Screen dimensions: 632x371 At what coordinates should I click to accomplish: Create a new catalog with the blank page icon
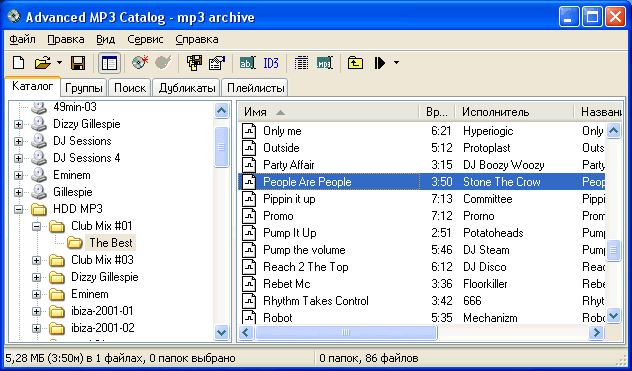[19, 63]
